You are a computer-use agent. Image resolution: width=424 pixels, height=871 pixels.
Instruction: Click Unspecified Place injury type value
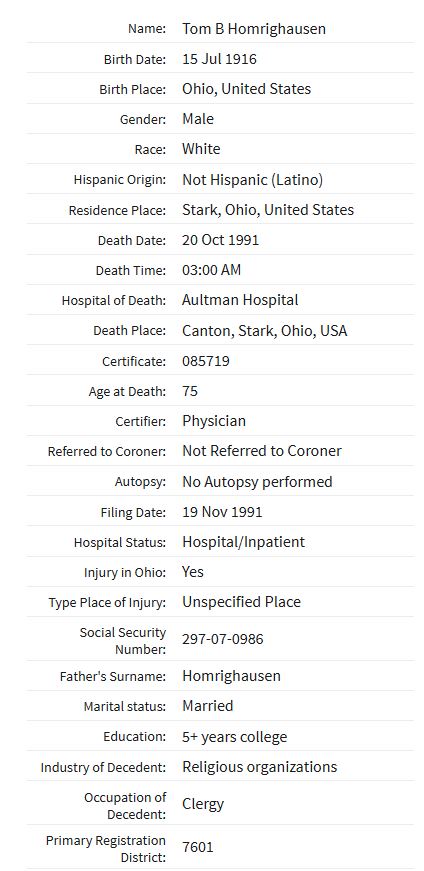(x=241, y=602)
